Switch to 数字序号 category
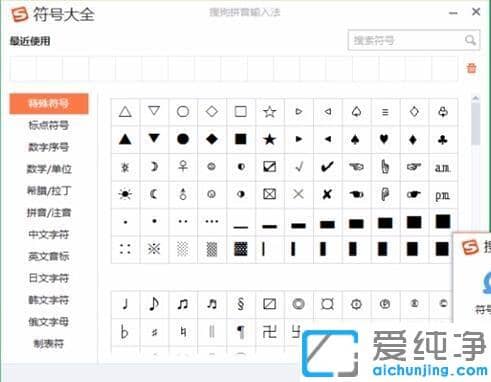This screenshot has height=382, width=491. point(49,147)
